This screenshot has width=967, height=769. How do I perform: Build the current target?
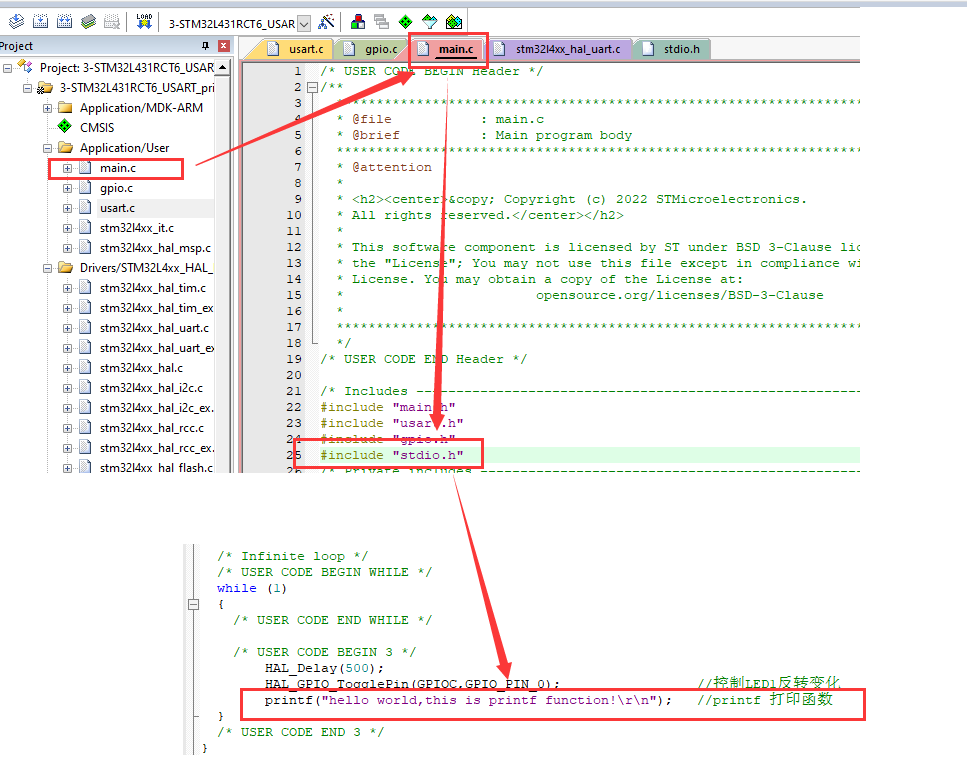tap(40, 20)
